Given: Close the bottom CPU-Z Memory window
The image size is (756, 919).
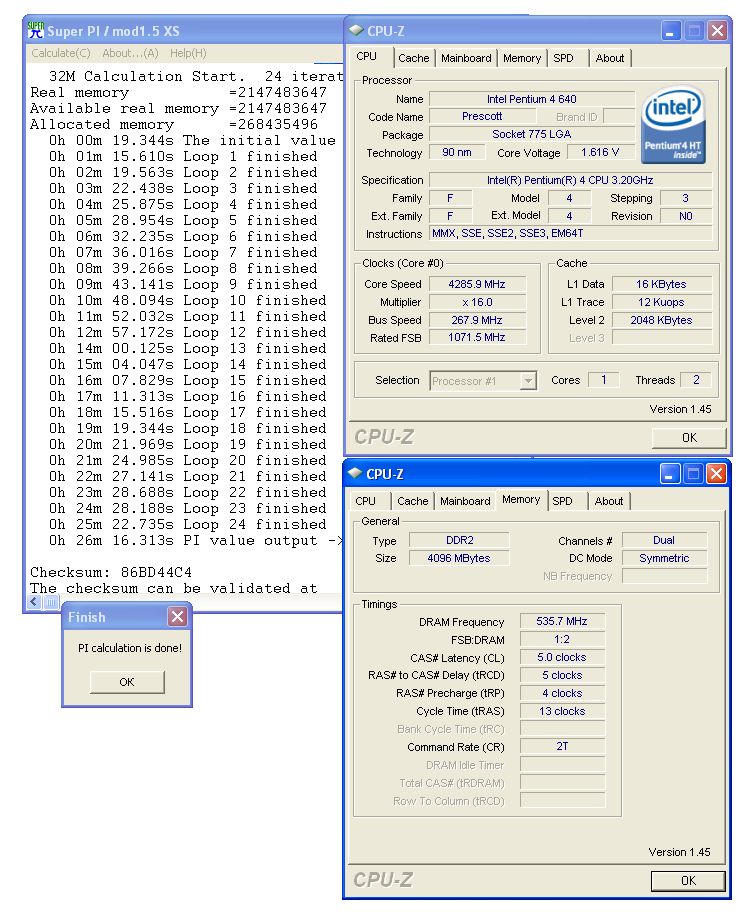Looking at the screenshot, I should (x=716, y=474).
